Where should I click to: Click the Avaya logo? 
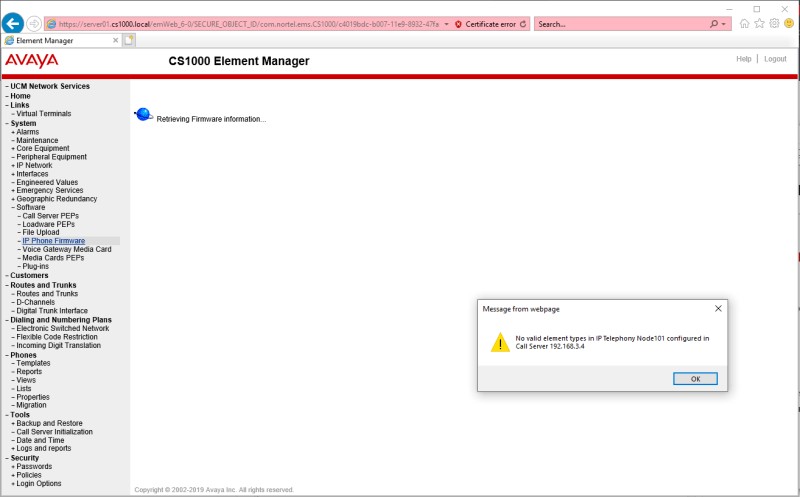pyautogui.click(x=32, y=61)
